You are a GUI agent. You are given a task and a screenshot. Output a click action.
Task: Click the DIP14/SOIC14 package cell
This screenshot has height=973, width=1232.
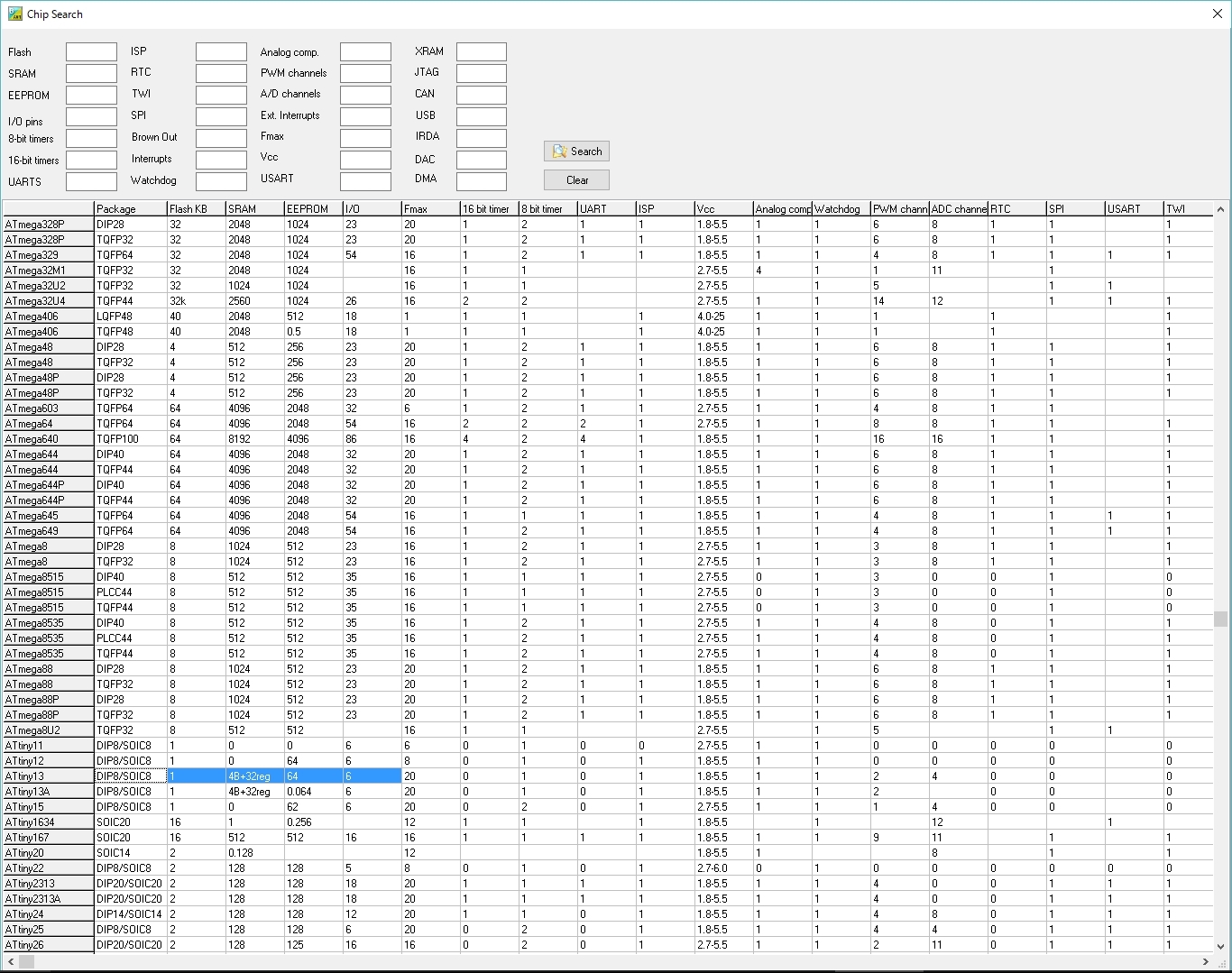[131, 914]
